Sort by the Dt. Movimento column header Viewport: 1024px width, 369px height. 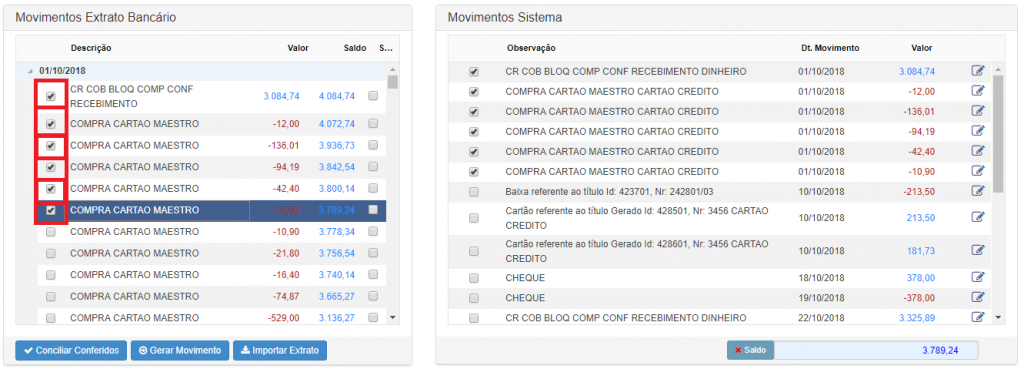[x=830, y=48]
